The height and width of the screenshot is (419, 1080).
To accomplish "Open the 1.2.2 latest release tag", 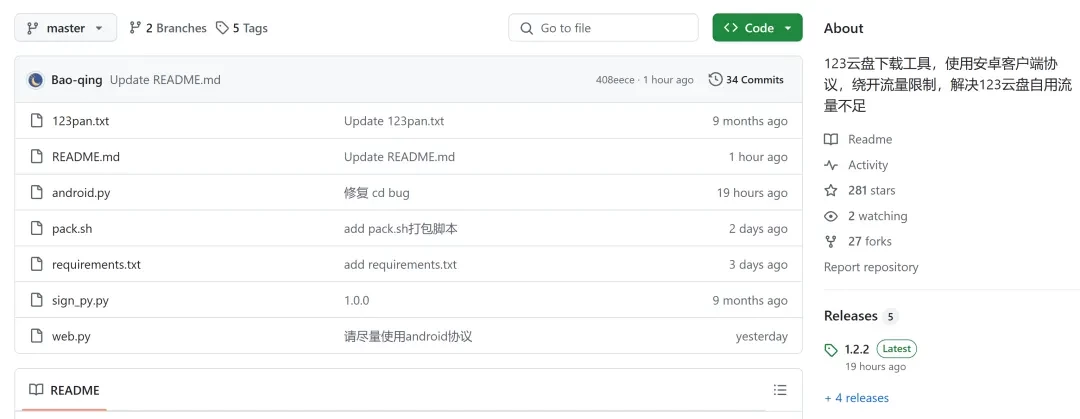I will tap(856, 349).
